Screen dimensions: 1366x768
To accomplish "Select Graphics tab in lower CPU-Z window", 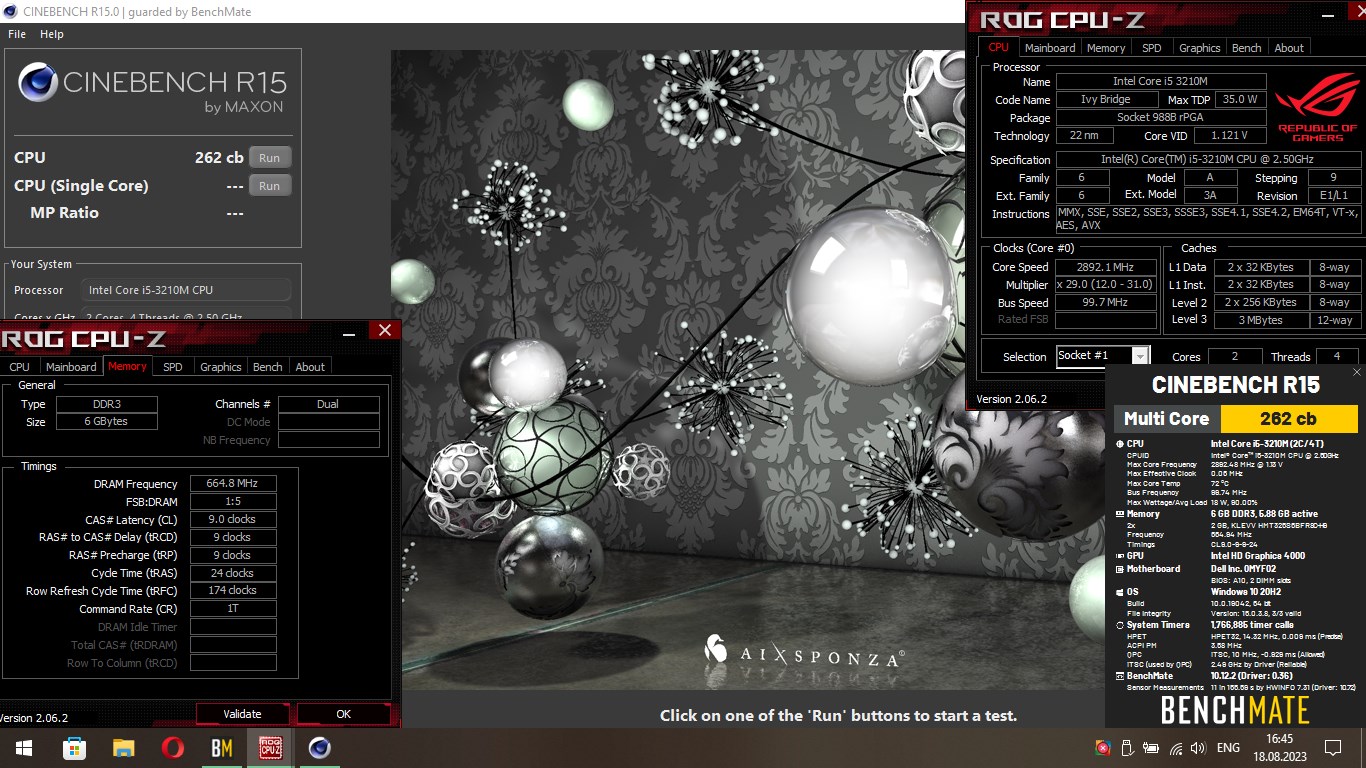I will [221, 367].
